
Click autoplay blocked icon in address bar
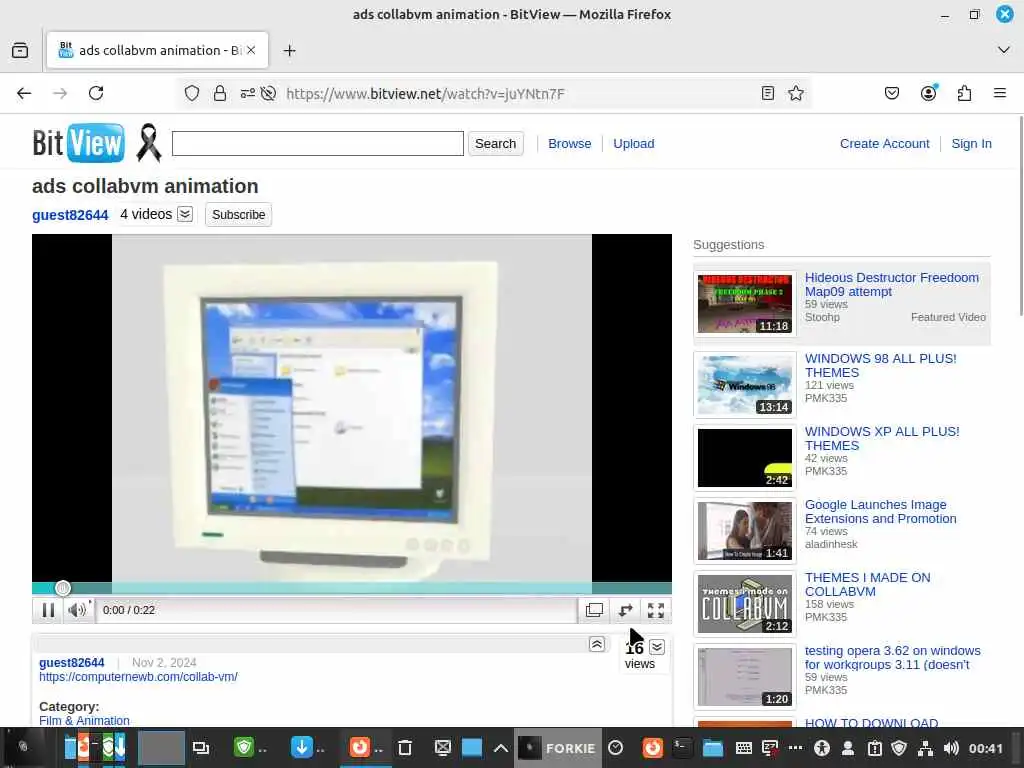pos(268,93)
